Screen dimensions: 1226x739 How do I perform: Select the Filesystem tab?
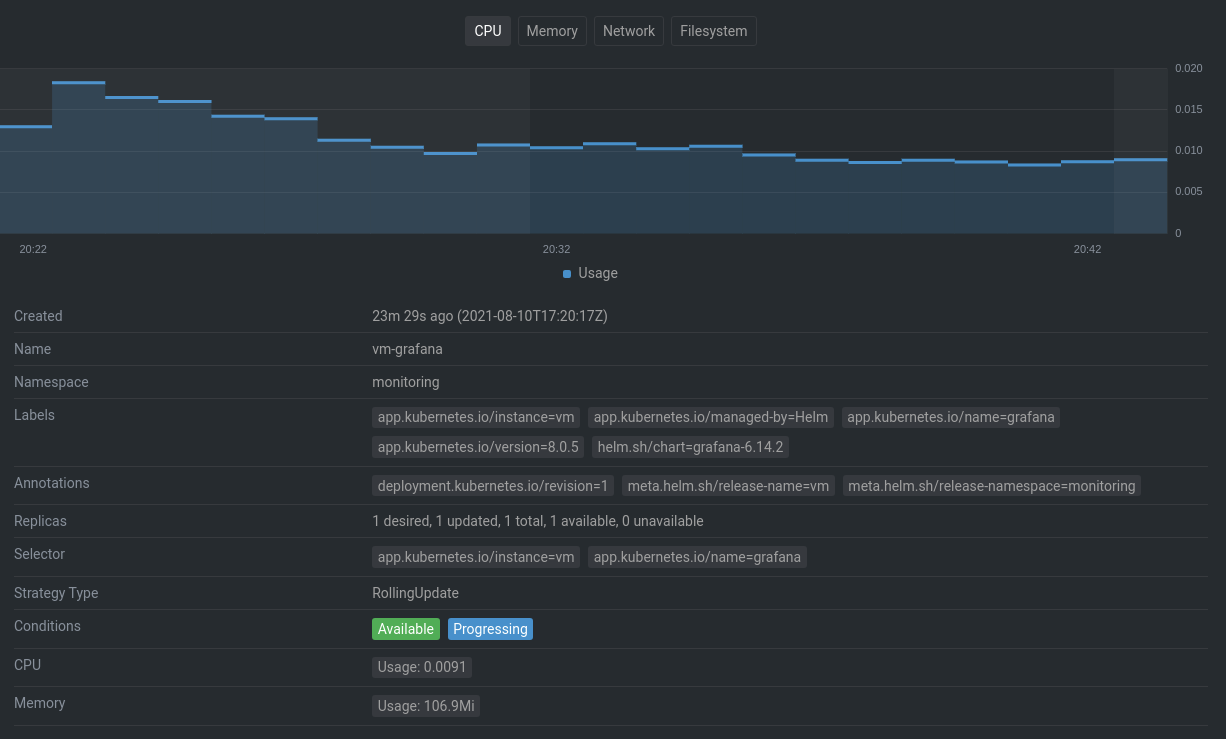point(713,31)
